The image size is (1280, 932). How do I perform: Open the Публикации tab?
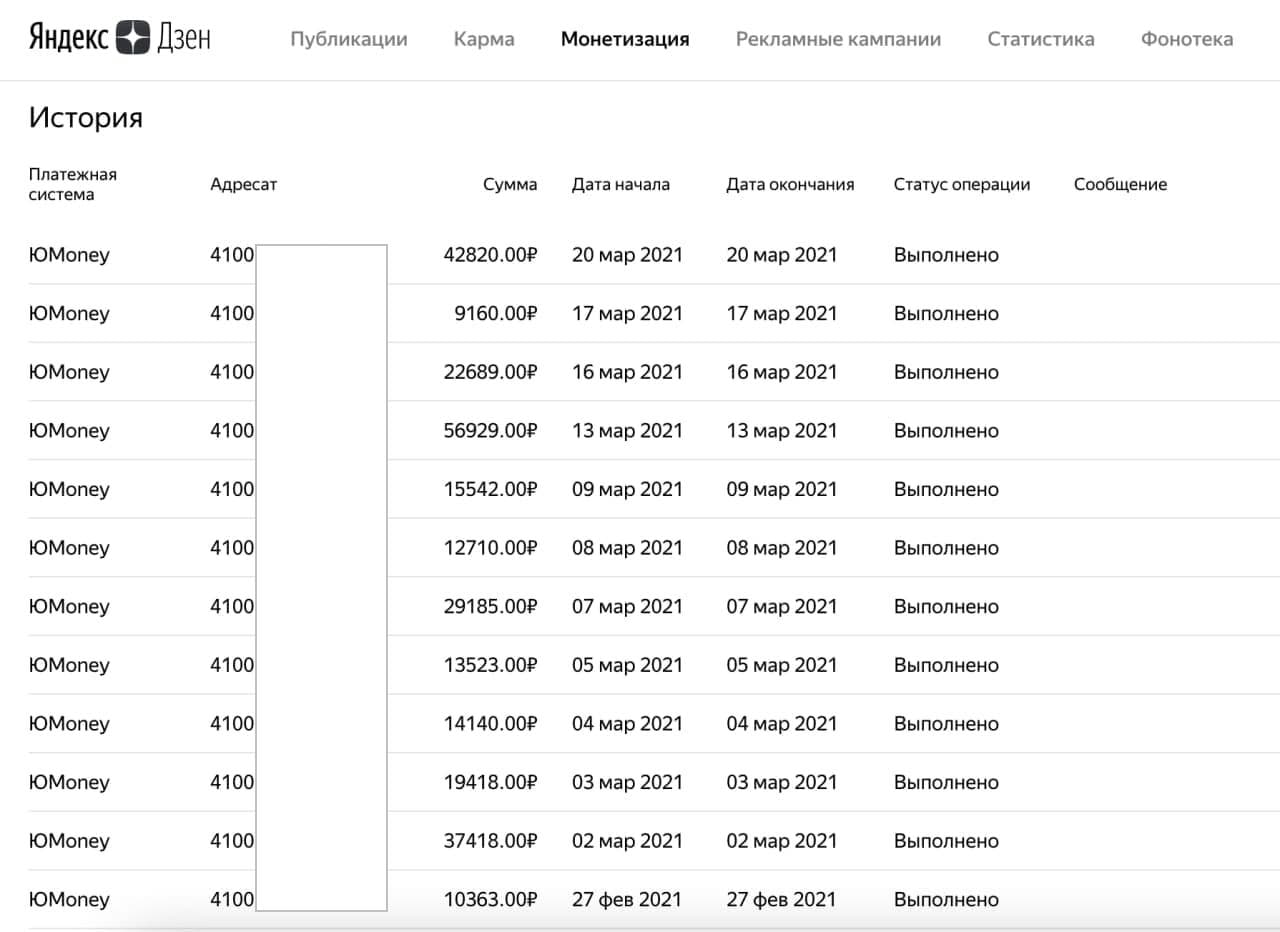pyautogui.click(x=349, y=39)
